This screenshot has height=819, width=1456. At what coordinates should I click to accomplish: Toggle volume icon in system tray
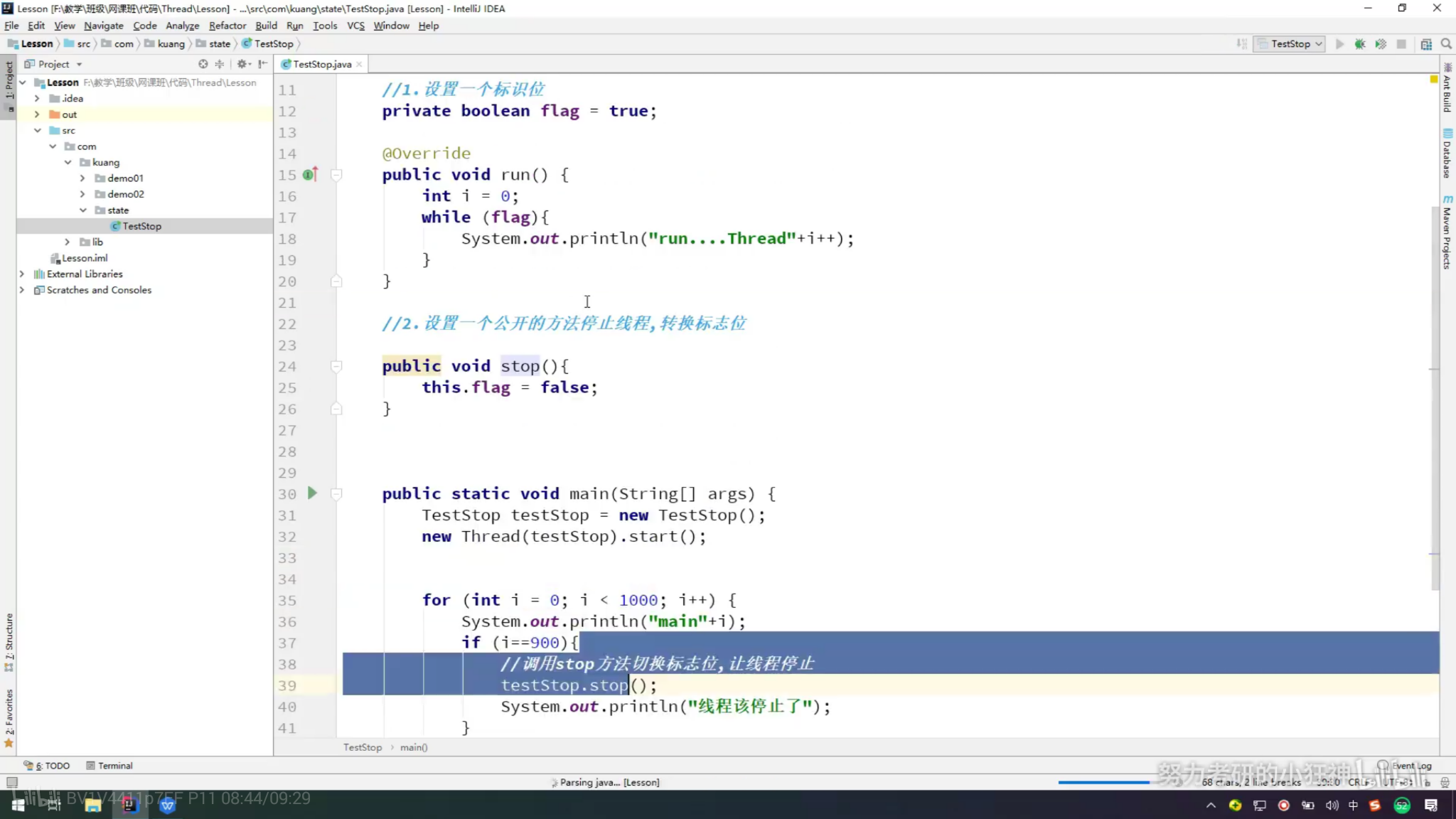pos(1332,805)
